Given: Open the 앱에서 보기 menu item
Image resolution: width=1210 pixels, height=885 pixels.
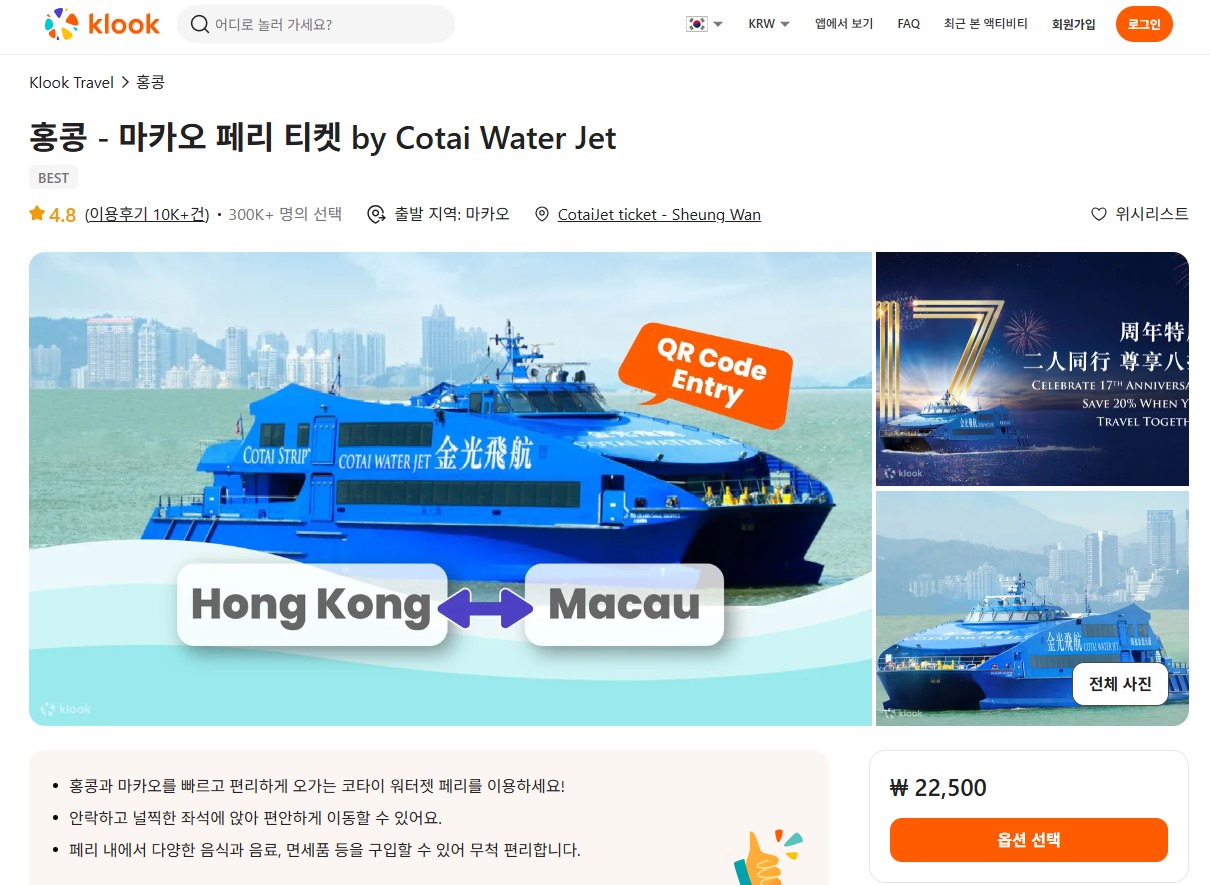Looking at the screenshot, I should click(x=844, y=24).
